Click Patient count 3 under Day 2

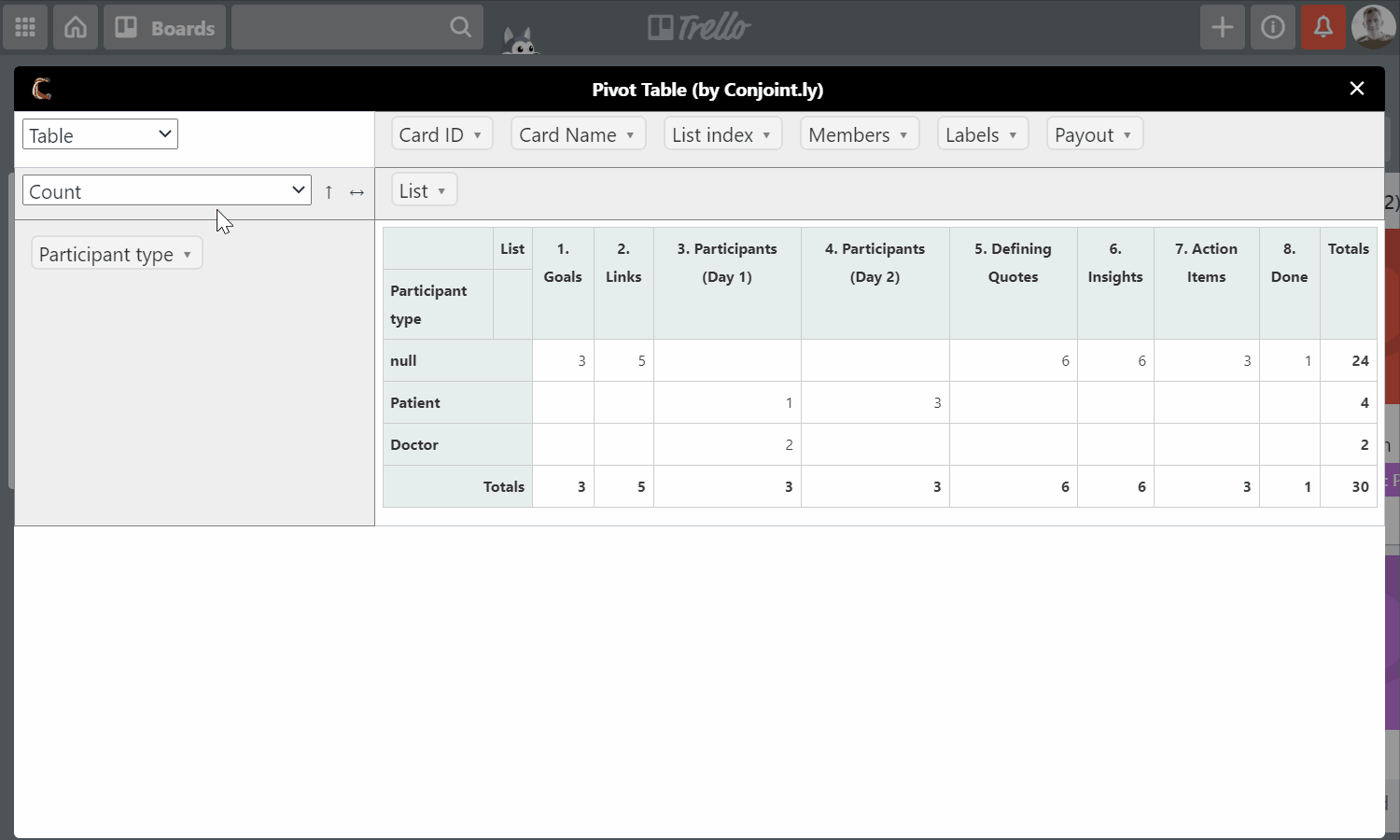pos(875,402)
